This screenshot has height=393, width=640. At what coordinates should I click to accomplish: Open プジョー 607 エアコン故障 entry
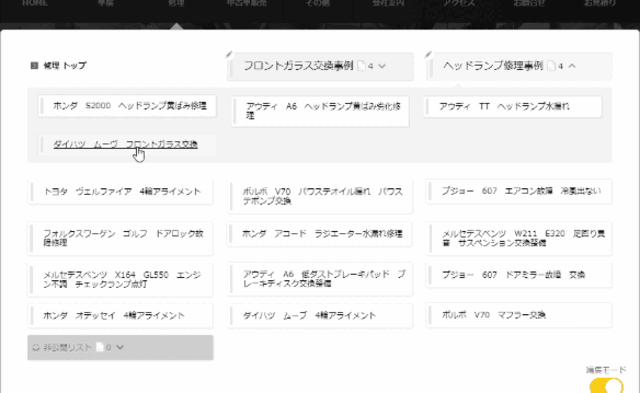coord(519,191)
